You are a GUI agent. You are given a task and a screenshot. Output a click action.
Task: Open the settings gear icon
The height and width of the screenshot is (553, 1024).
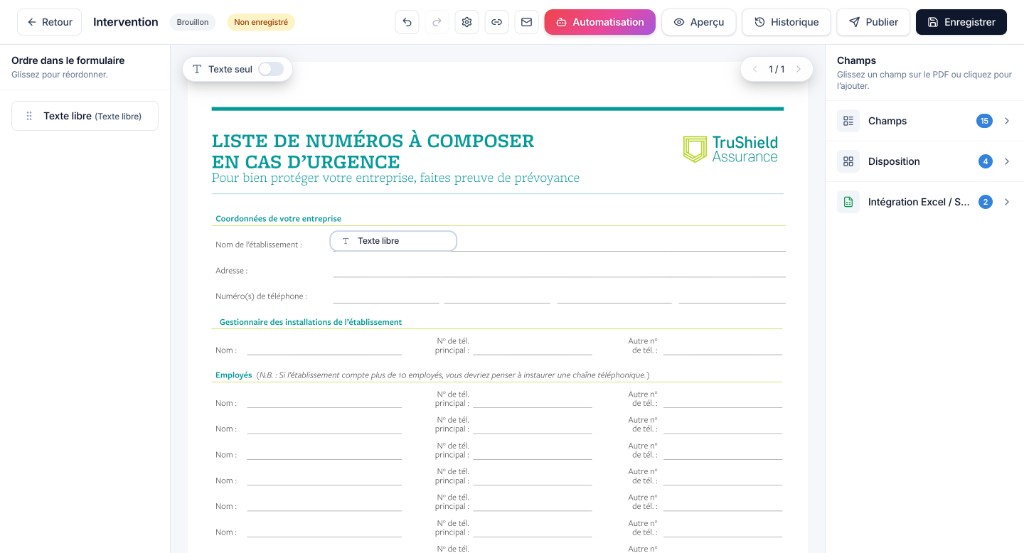466,22
